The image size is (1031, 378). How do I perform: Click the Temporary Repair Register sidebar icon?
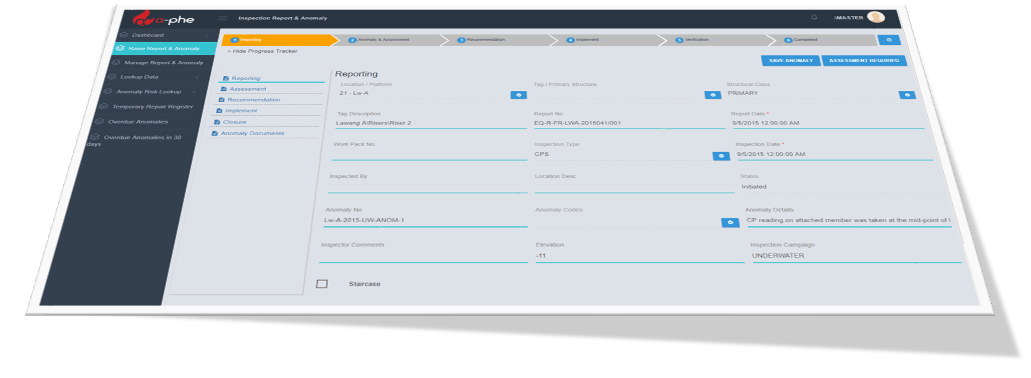(x=103, y=106)
